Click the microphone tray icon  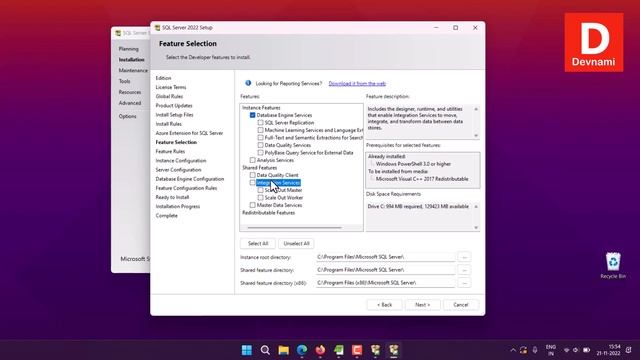[535, 350]
